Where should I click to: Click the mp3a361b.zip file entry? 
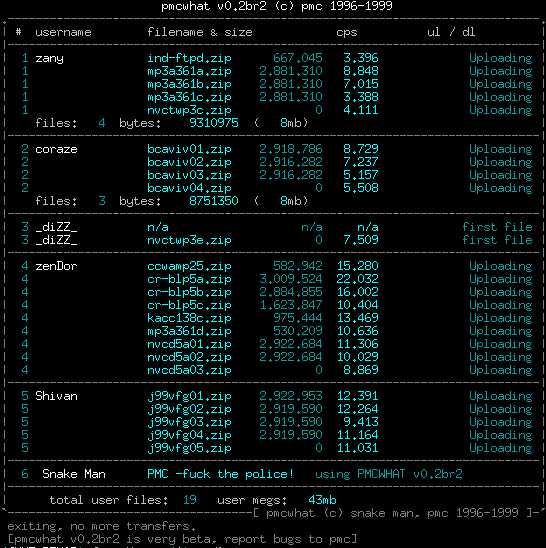(189, 84)
